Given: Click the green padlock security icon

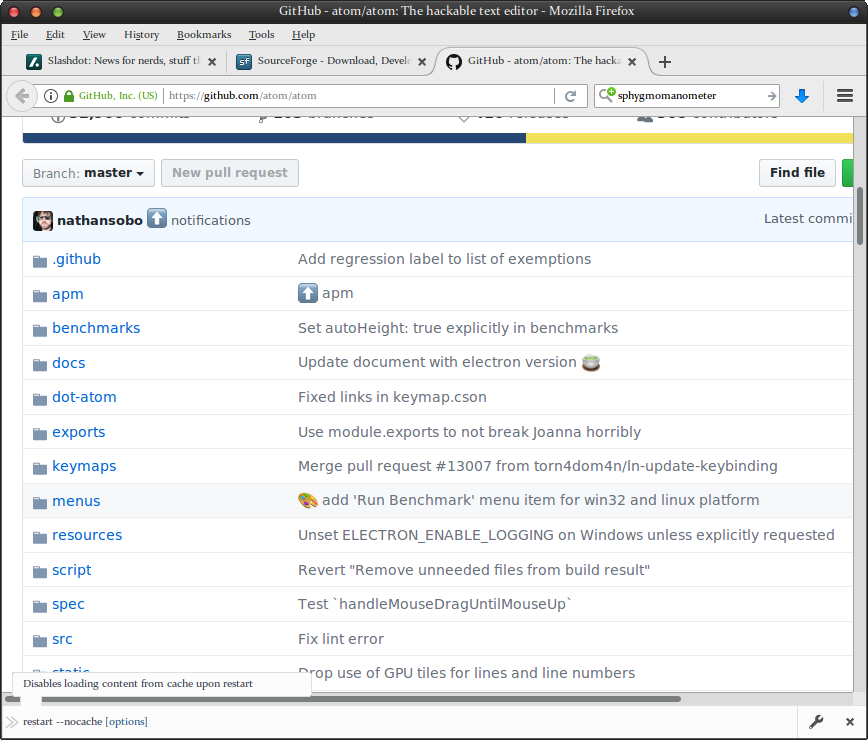Looking at the screenshot, I should (69, 96).
